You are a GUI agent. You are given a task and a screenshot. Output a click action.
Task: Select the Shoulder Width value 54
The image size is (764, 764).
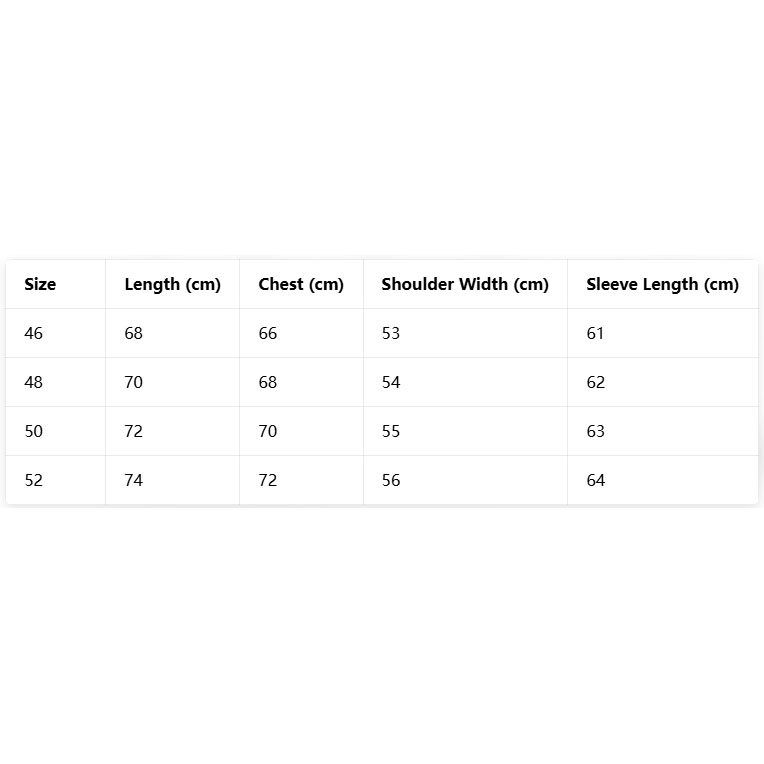point(391,382)
